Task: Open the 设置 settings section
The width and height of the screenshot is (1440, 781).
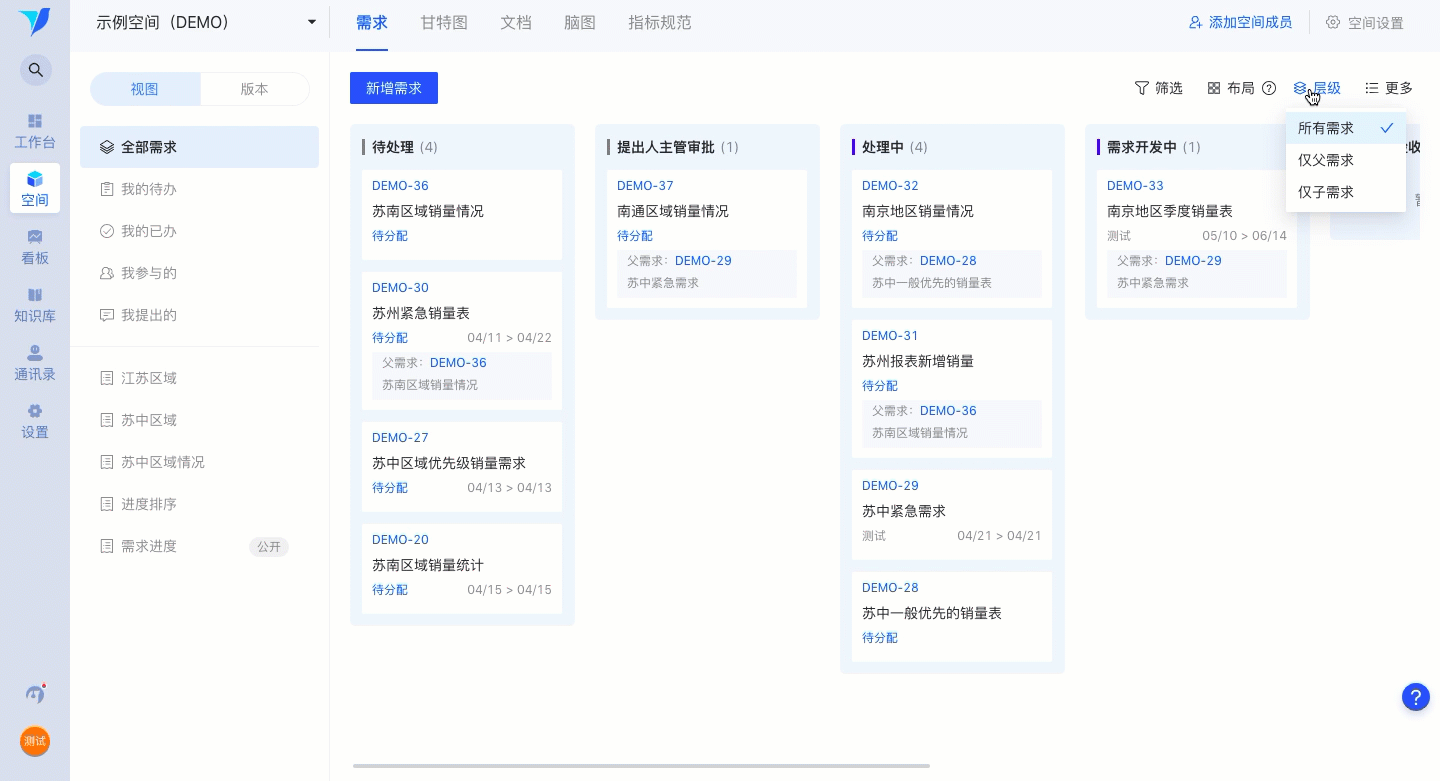Action: (x=35, y=420)
